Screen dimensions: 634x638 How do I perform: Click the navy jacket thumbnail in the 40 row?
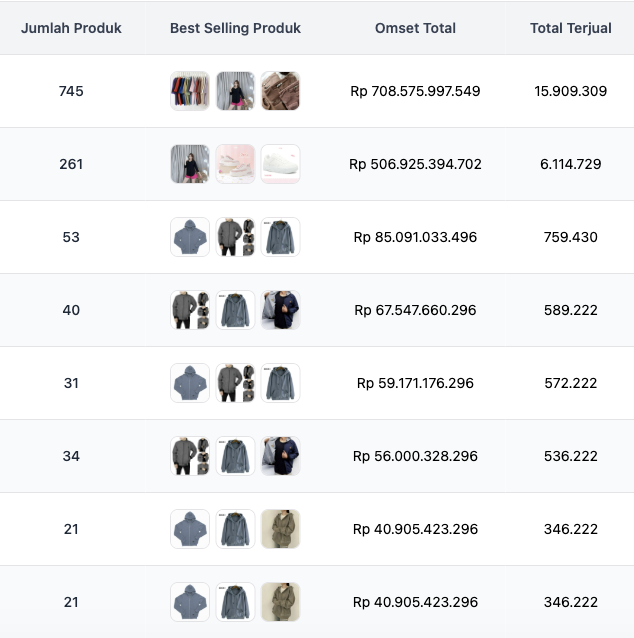tap(280, 310)
